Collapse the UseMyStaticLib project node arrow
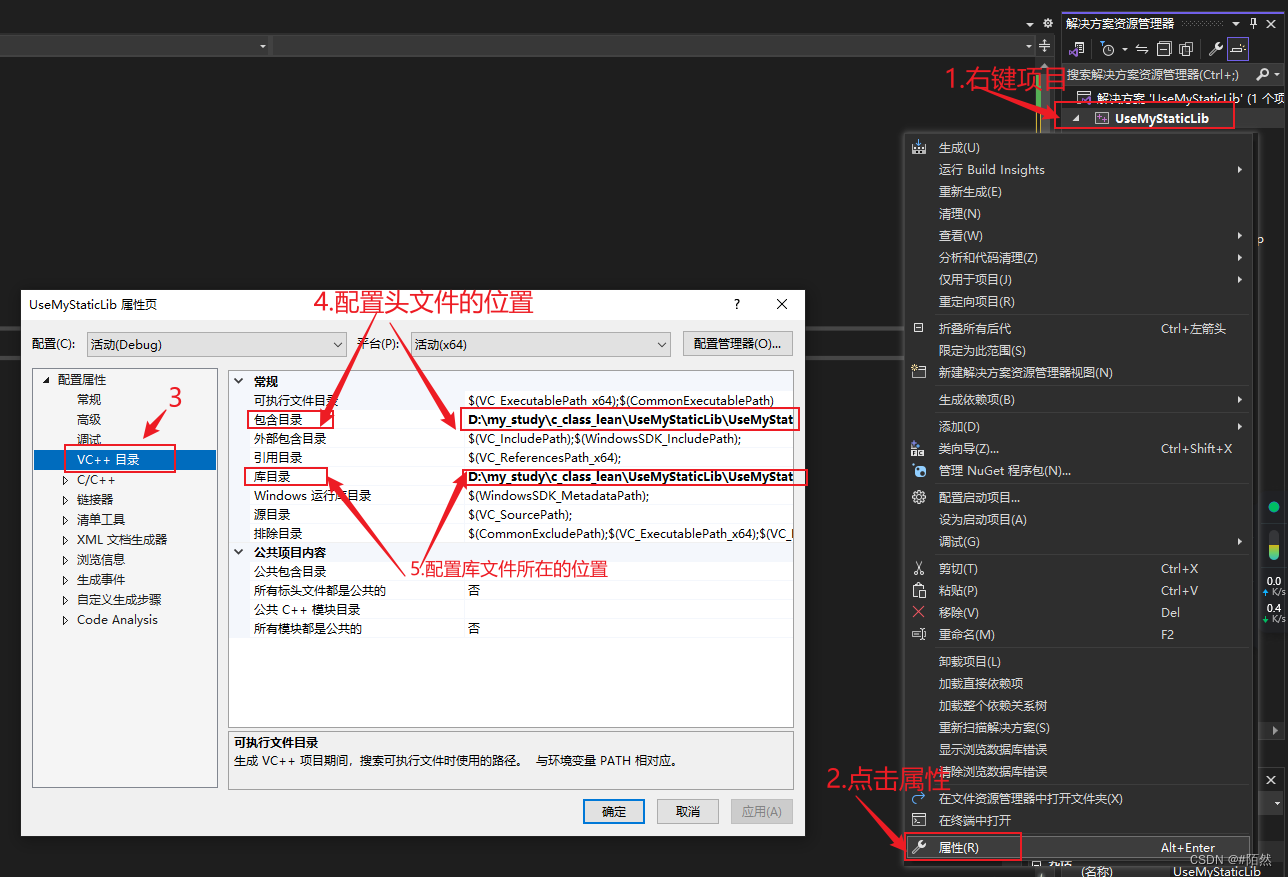Screen dimensions: 1288x877 [1077, 118]
